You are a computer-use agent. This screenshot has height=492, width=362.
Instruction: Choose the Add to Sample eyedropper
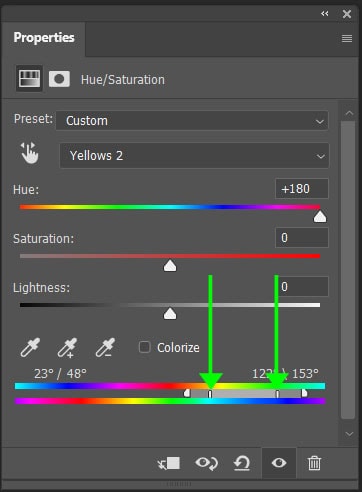pyautogui.click(x=67, y=348)
